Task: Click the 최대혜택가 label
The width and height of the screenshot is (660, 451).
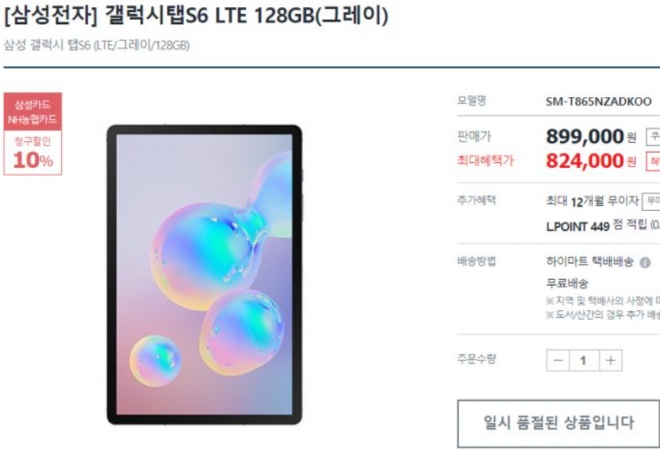Action: tap(485, 160)
